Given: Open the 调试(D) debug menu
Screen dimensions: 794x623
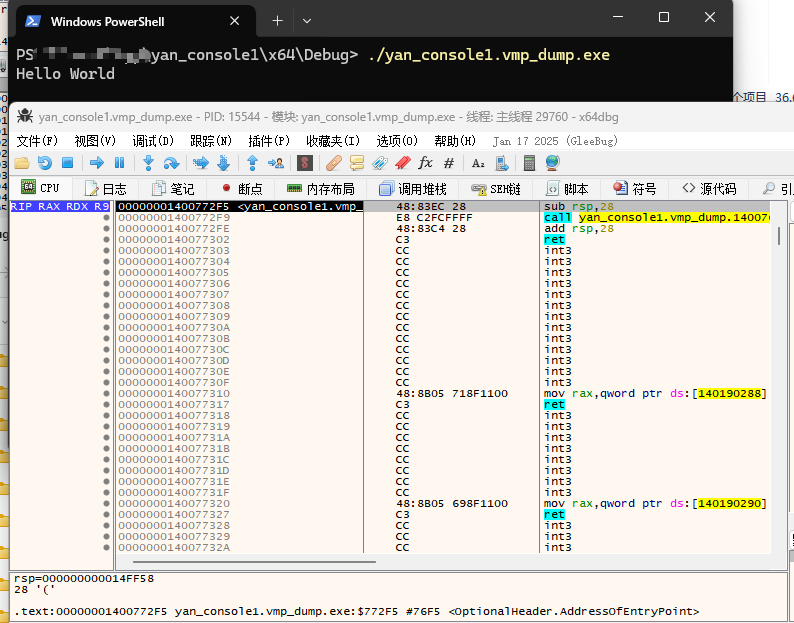Looking at the screenshot, I should coord(153,141).
